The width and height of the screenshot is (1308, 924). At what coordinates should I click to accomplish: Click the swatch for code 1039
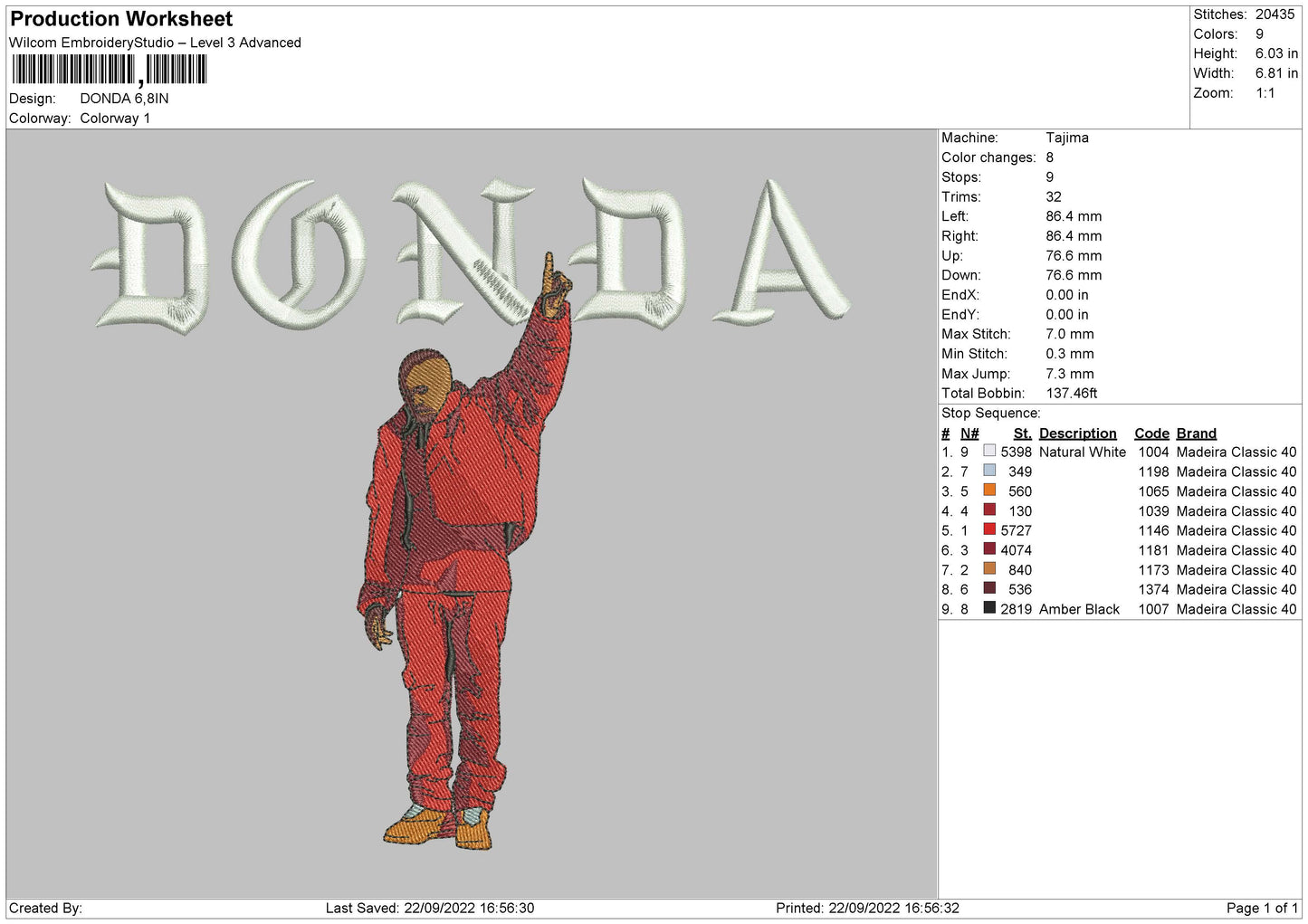click(989, 510)
